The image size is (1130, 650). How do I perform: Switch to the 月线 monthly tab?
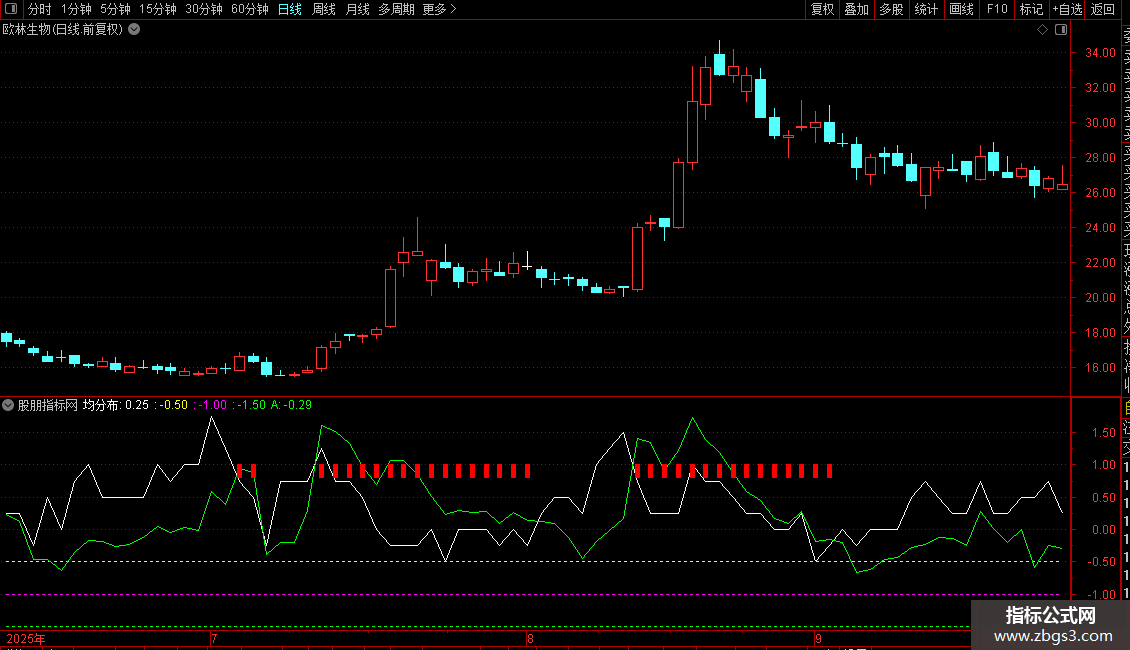tap(357, 9)
